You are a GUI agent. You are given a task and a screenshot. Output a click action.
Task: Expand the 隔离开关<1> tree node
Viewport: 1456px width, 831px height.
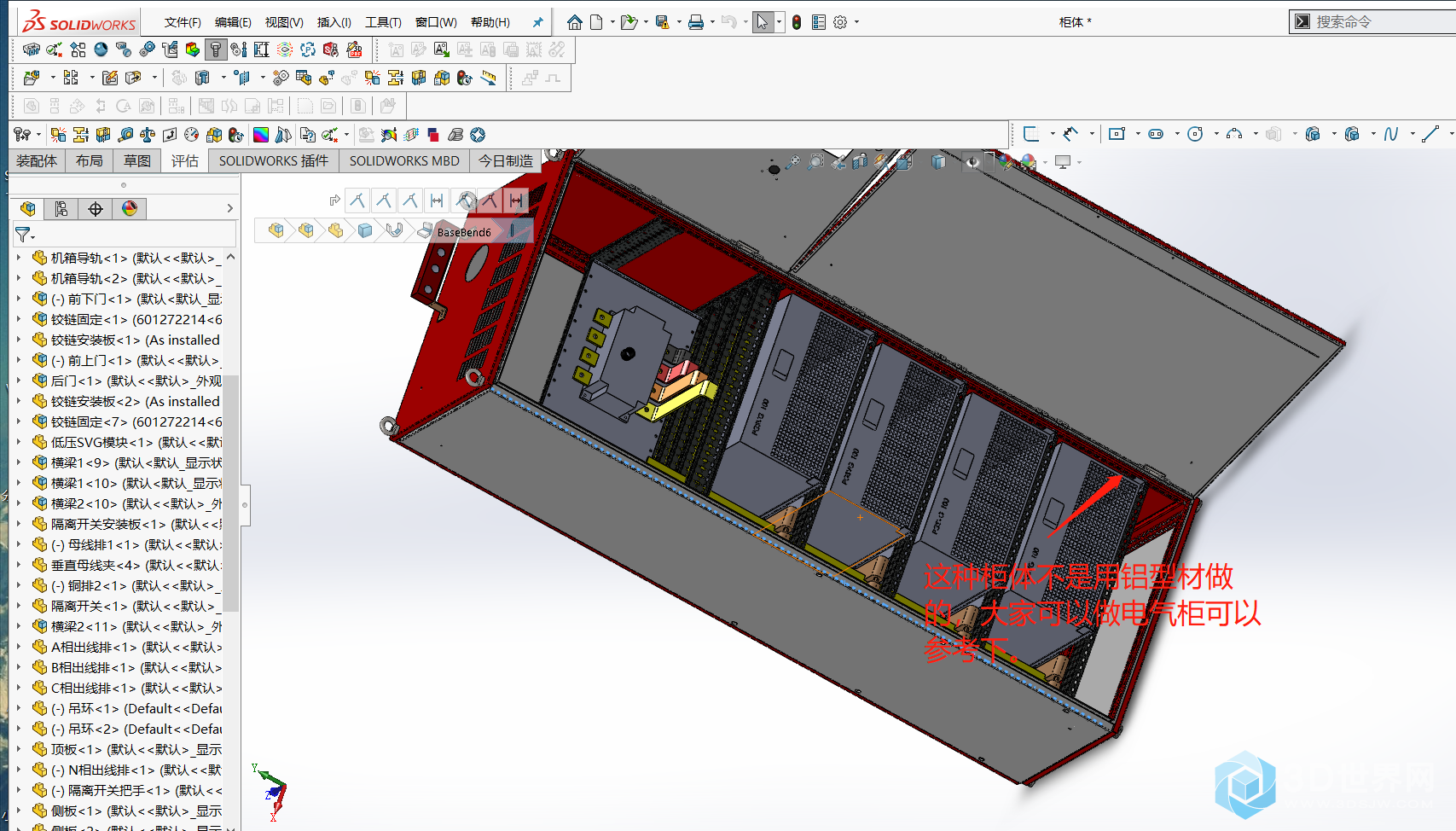click(x=19, y=605)
